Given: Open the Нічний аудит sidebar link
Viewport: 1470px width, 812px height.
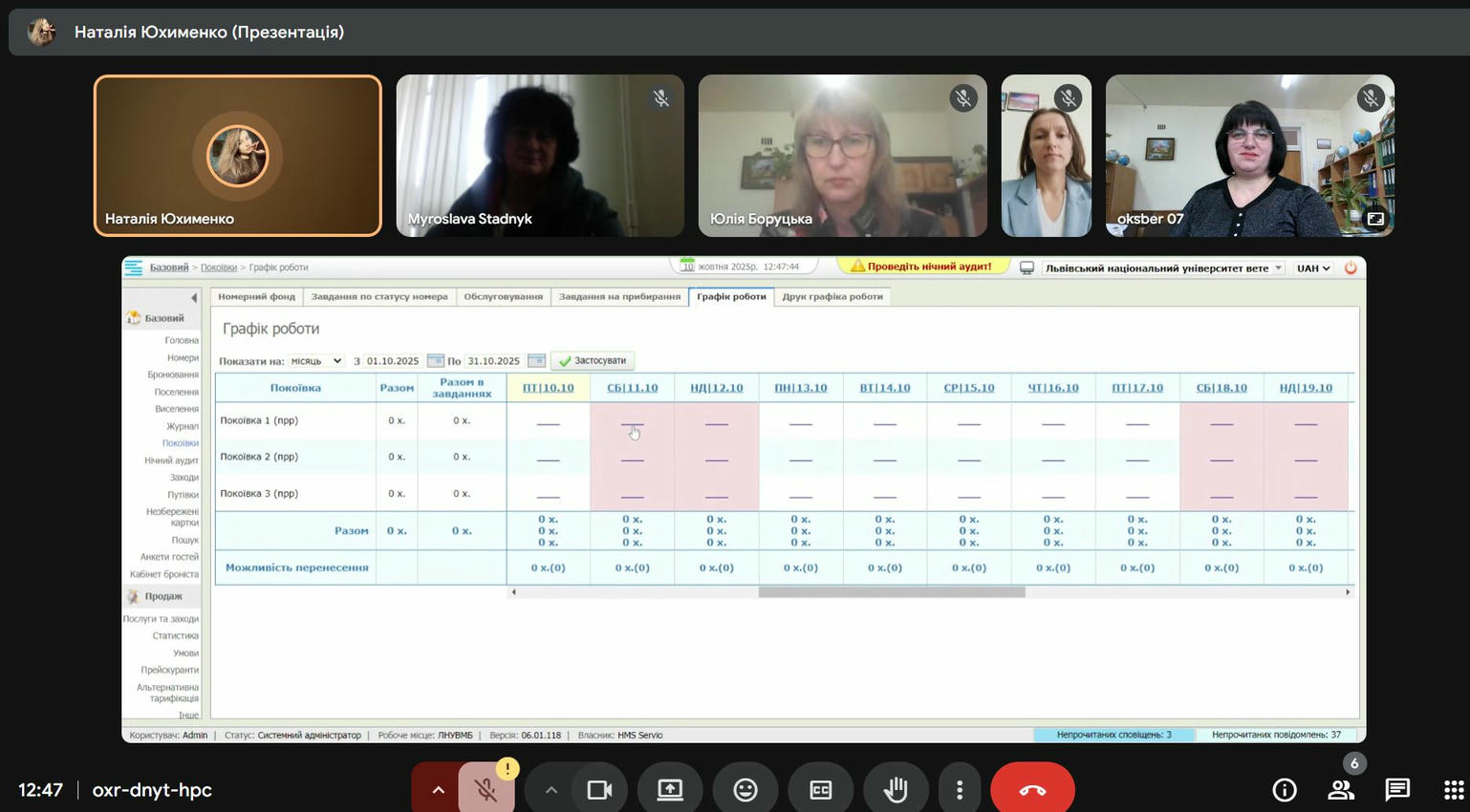Looking at the screenshot, I should [171, 460].
